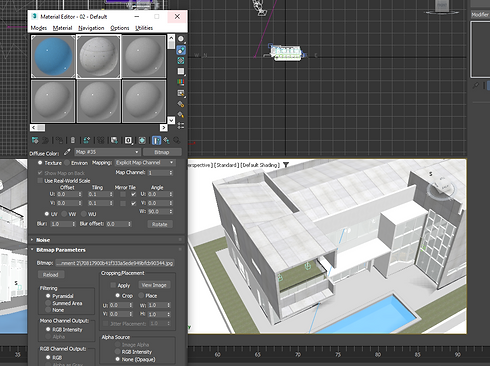Viewport: 490px width, 366px height.
Task: Click the Material ID Channel icon
Action: (x=128, y=140)
